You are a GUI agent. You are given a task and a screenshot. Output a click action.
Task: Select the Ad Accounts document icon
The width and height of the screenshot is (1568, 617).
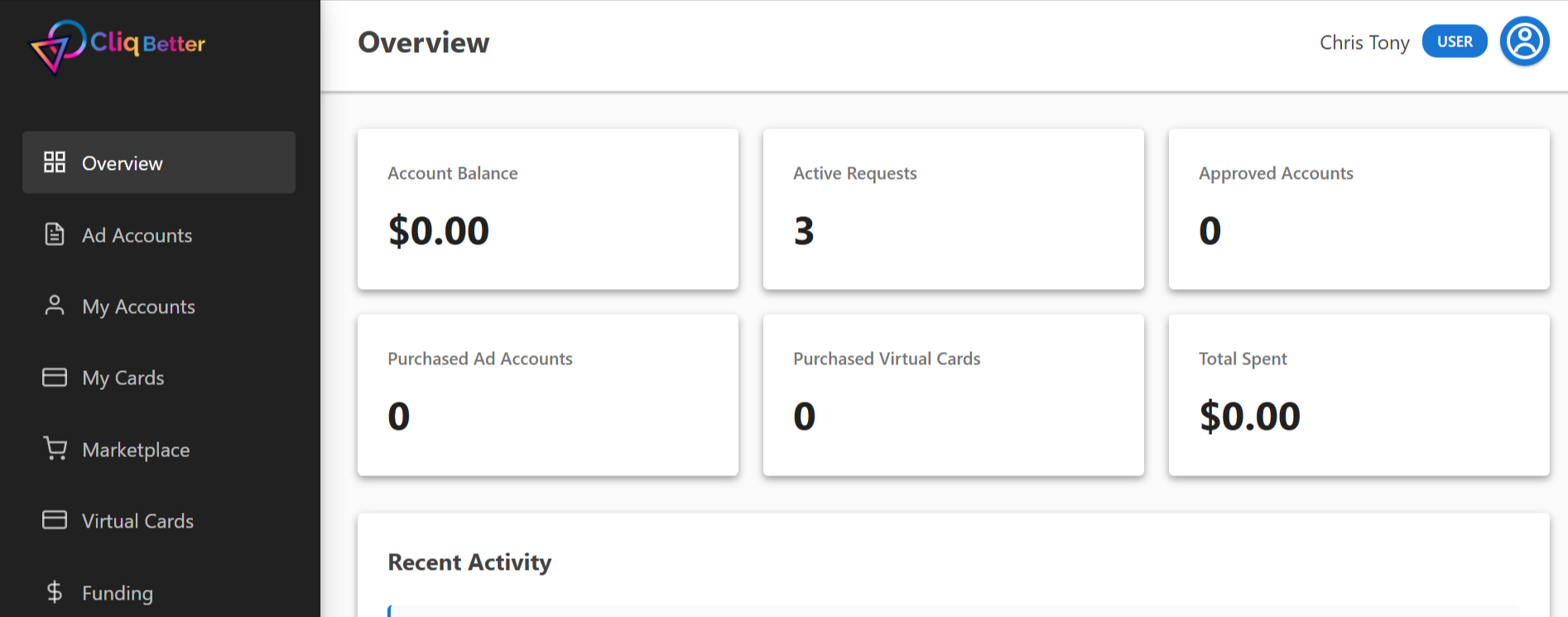[x=55, y=234]
